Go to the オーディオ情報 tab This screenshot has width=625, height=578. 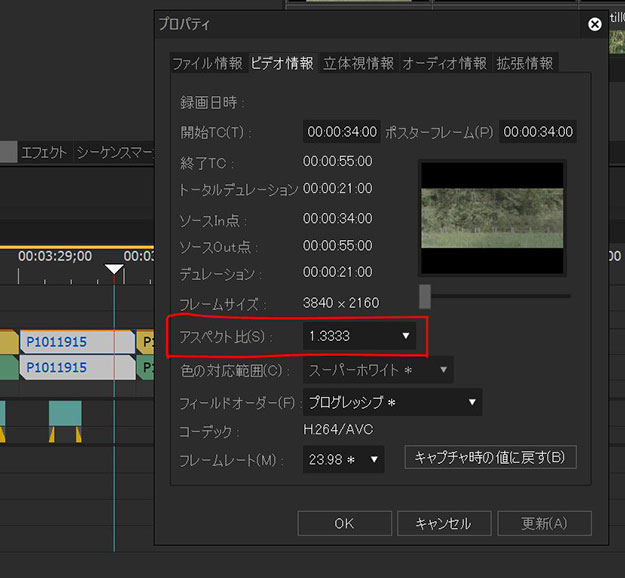click(445, 63)
